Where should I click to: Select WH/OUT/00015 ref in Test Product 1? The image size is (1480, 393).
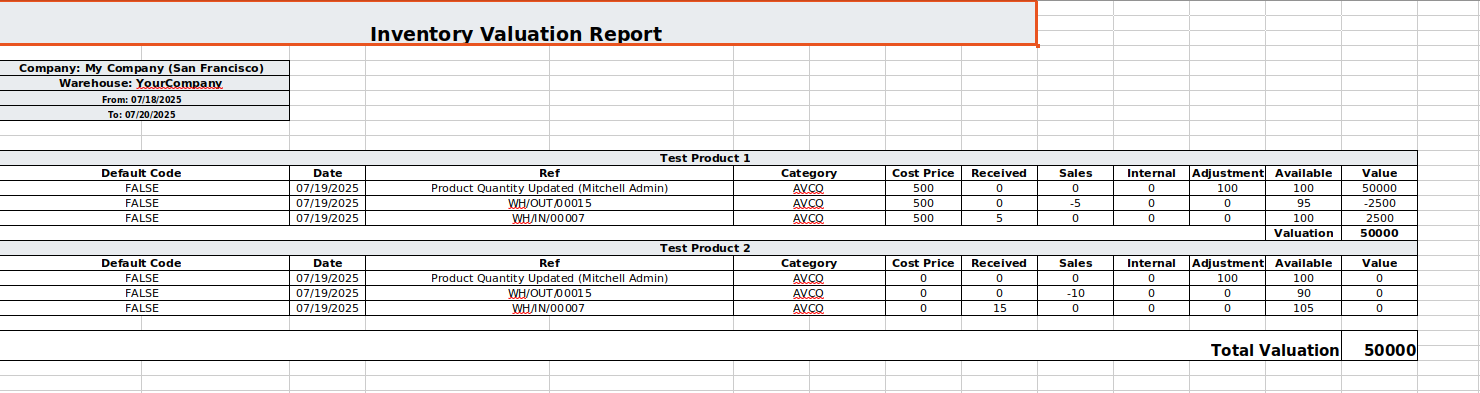click(x=550, y=203)
